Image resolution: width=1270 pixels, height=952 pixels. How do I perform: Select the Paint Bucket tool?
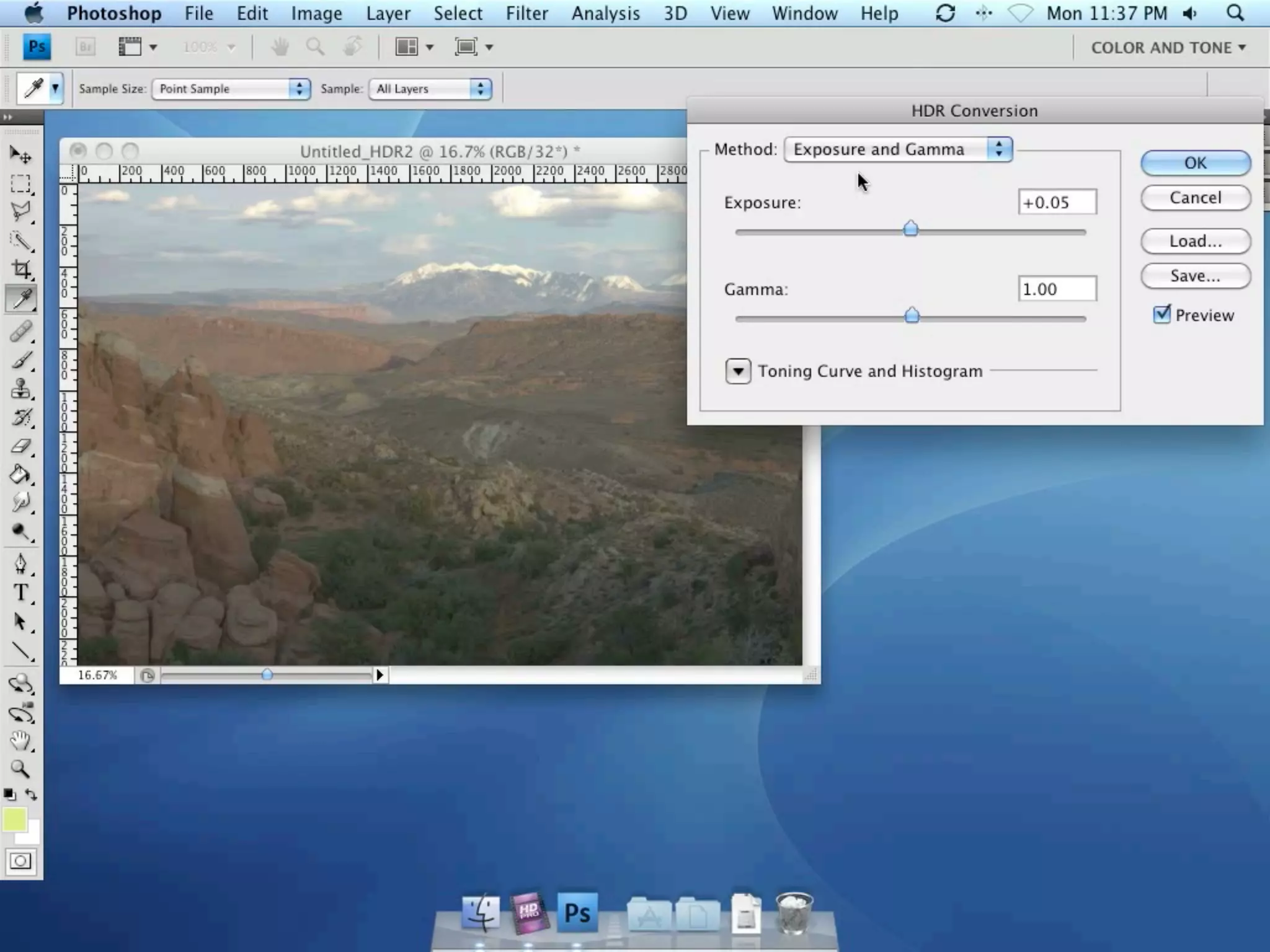(20, 475)
